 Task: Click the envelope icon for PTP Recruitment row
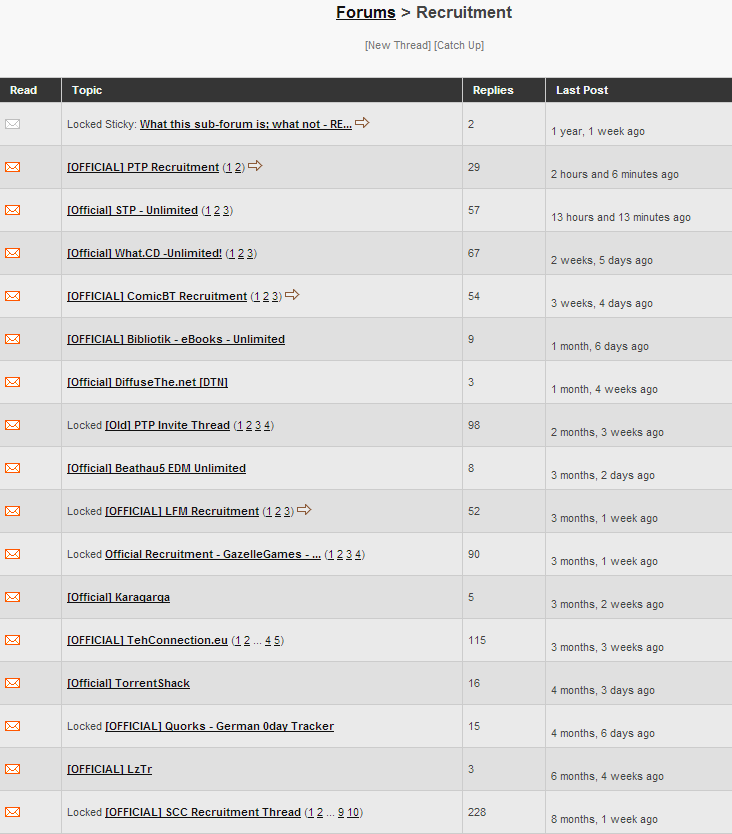[13, 167]
